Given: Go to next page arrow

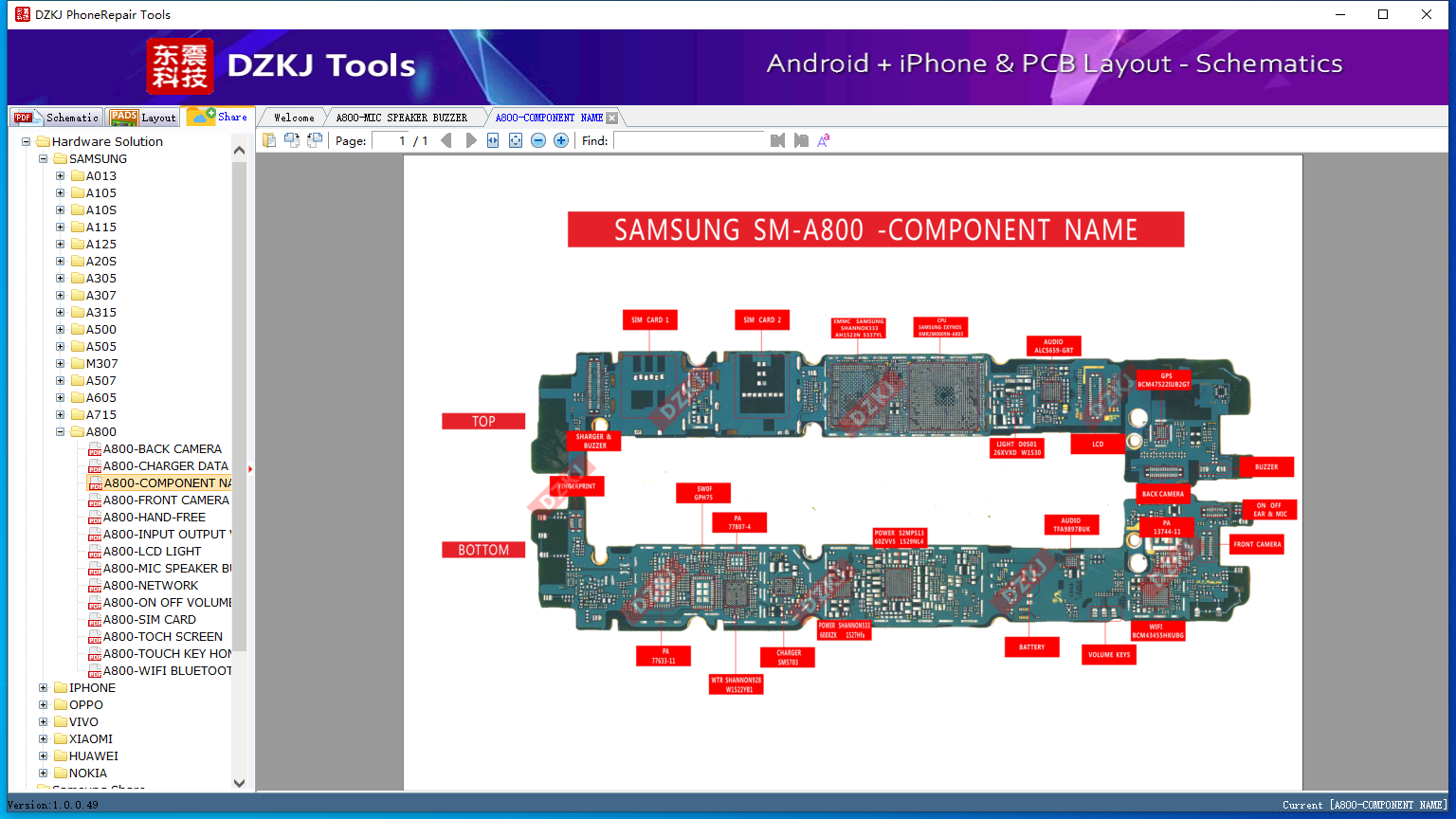Looking at the screenshot, I should click(471, 140).
